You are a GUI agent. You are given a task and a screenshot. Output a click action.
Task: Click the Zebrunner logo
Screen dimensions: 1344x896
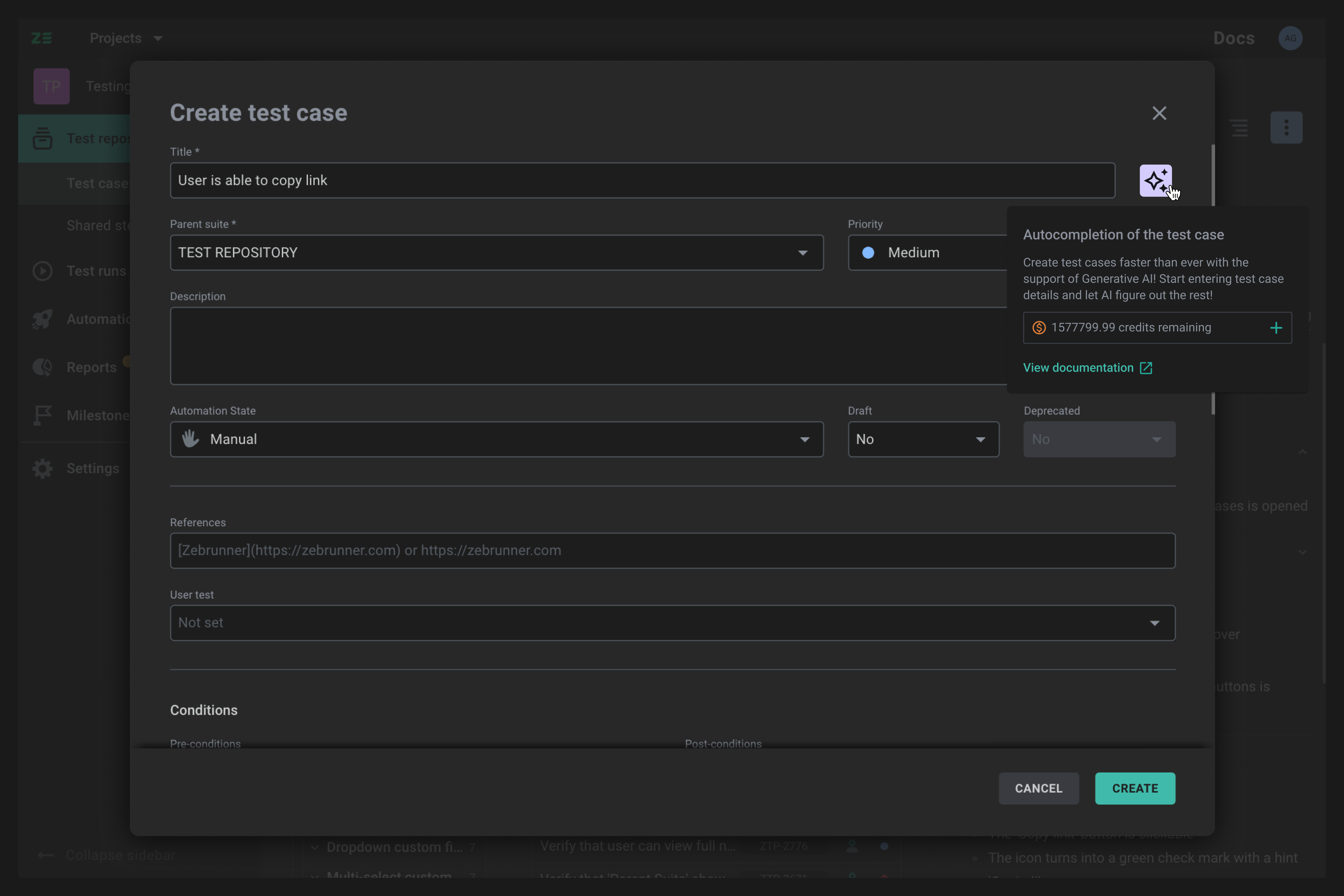41,38
